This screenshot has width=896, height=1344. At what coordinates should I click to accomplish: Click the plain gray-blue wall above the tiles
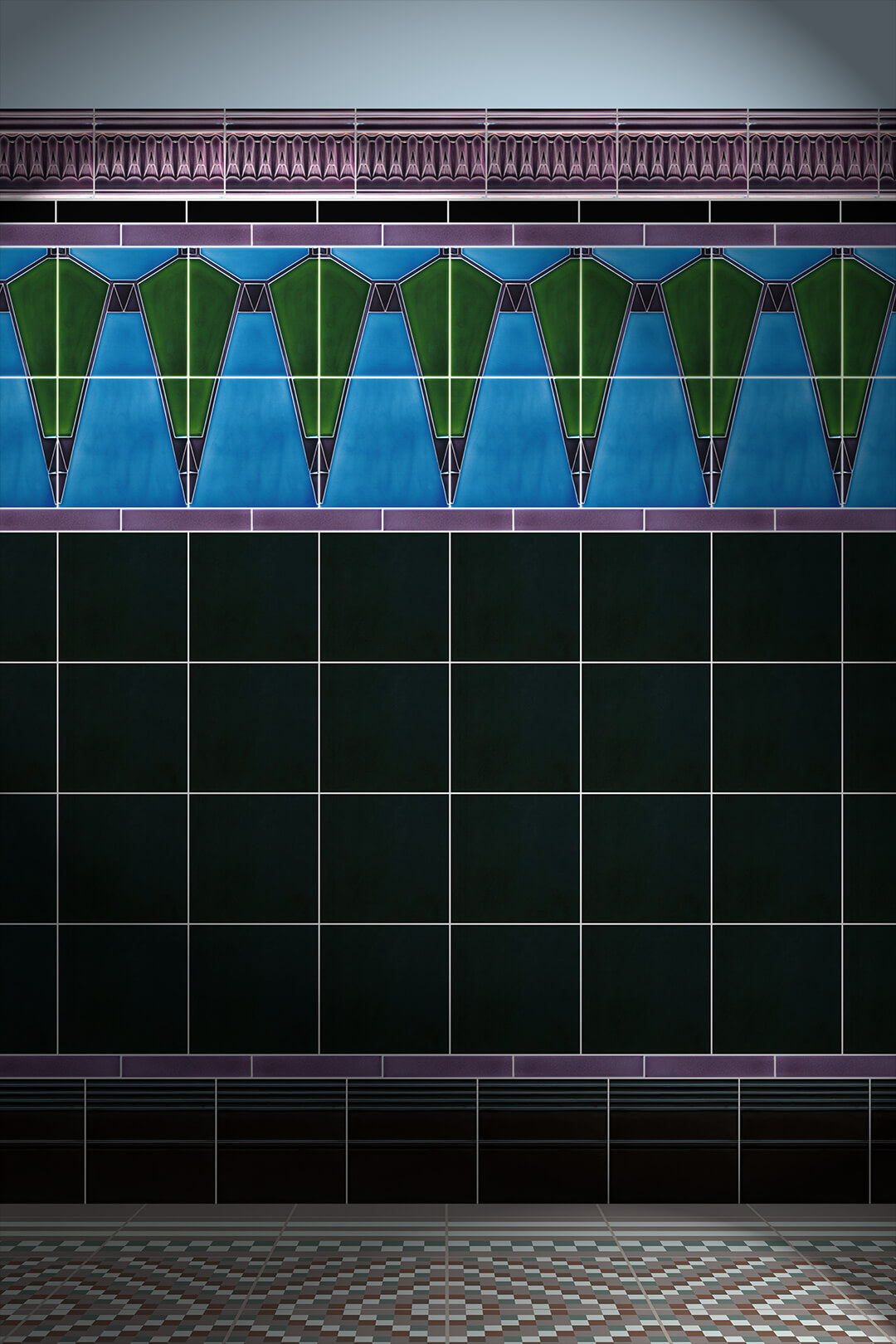click(448, 50)
